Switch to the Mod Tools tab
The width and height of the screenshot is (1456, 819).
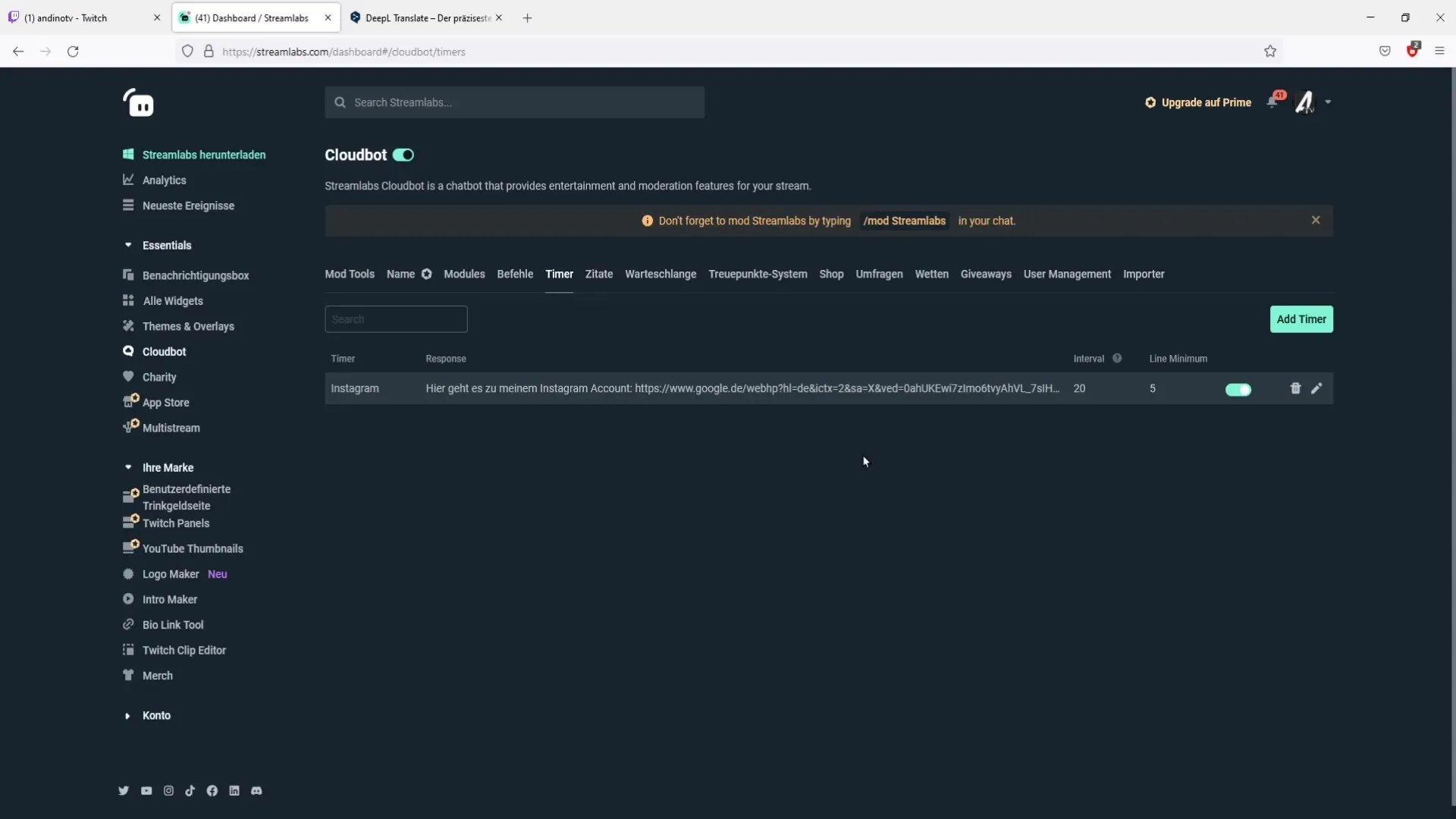click(350, 275)
